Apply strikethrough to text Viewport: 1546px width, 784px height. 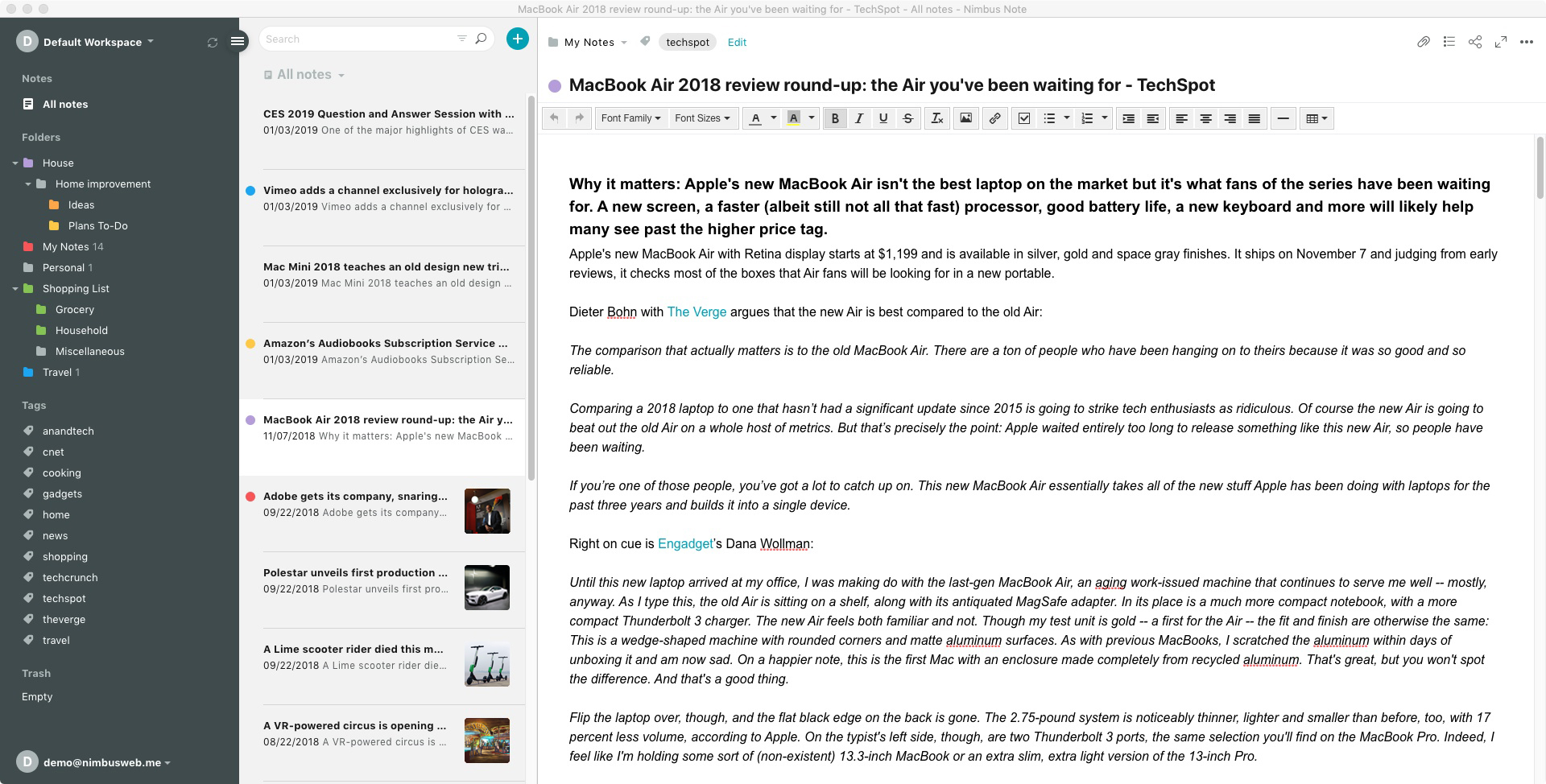pyautogui.click(x=907, y=118)
